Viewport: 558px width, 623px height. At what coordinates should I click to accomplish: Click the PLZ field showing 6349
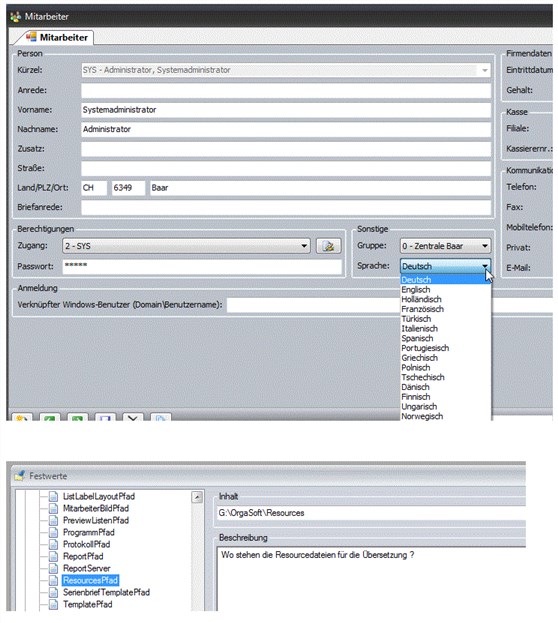128,188
